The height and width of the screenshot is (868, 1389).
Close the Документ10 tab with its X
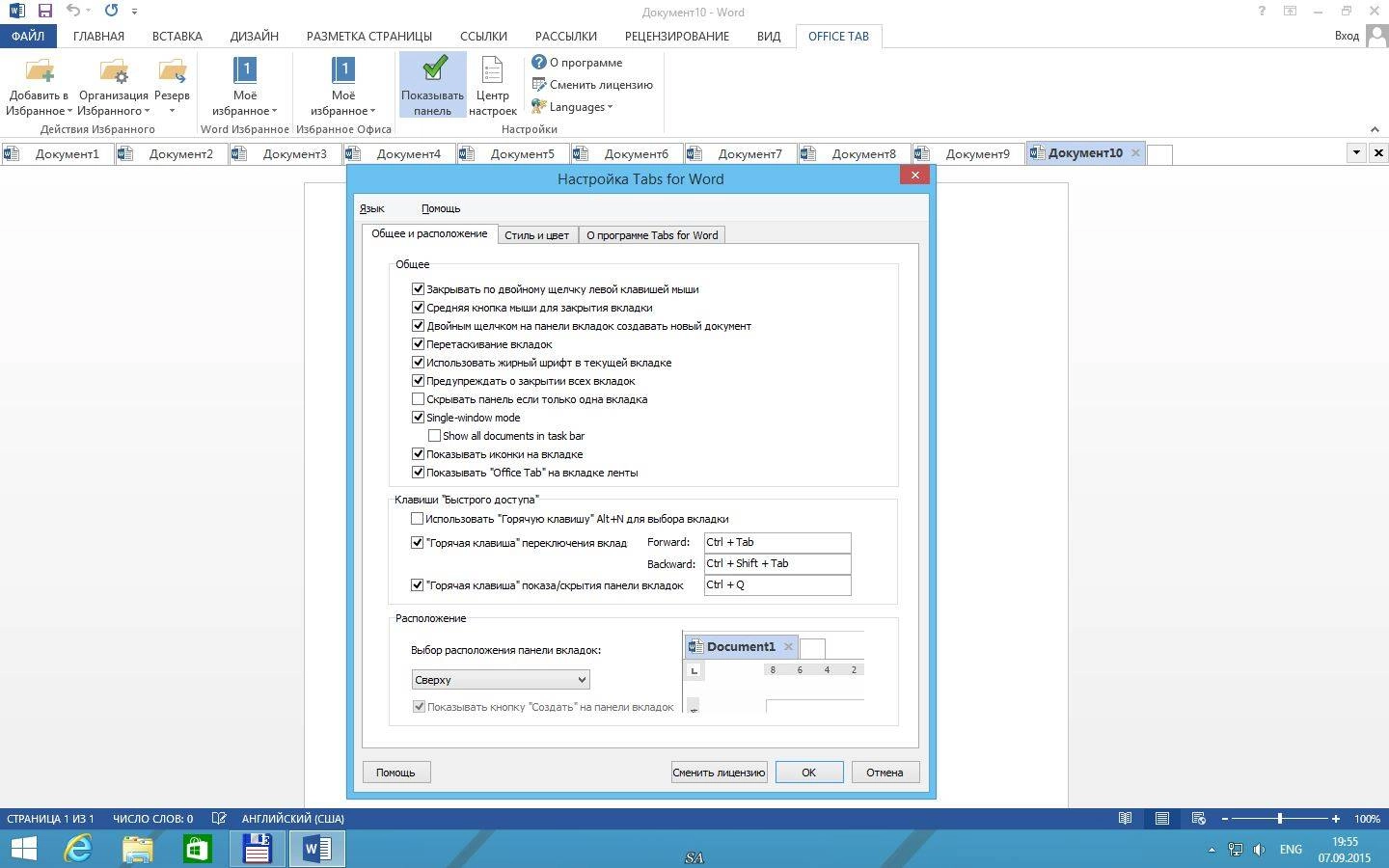coord(1135,152)
